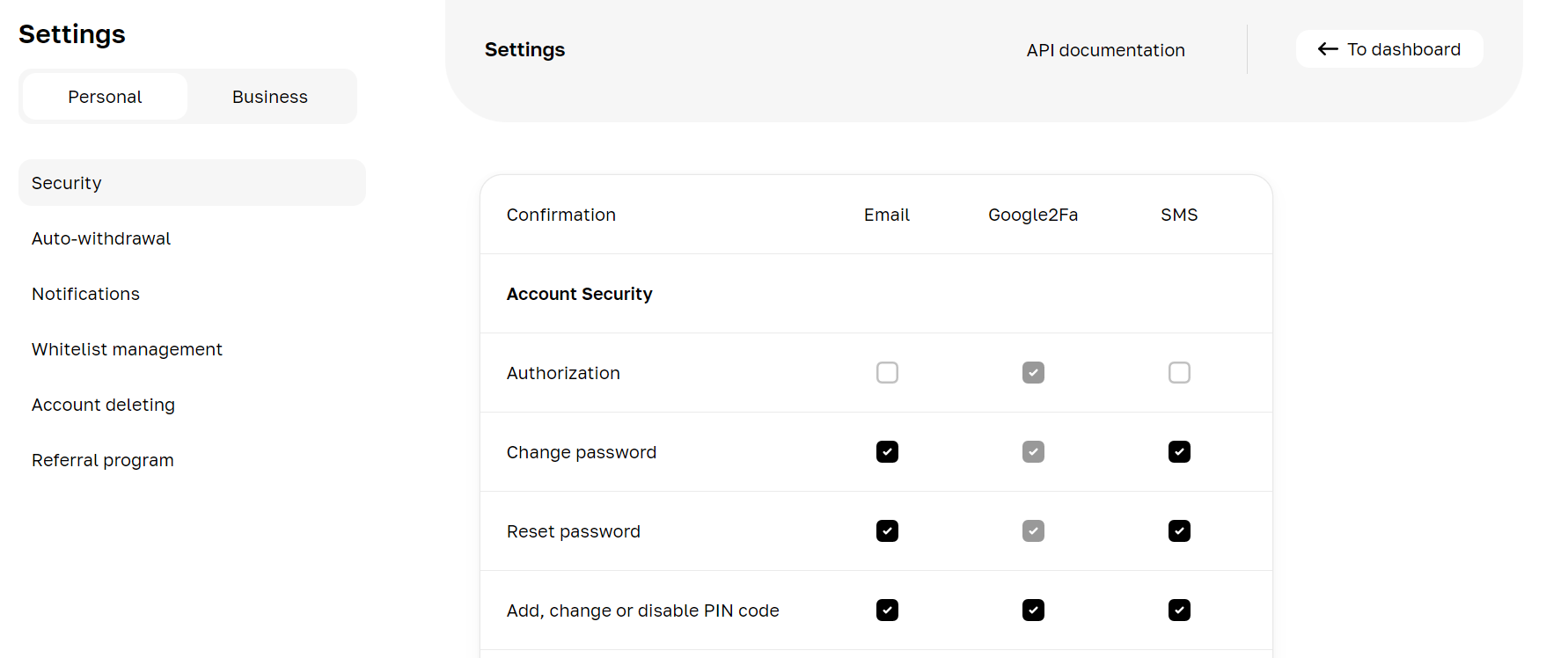Click the Confirmation column header

click(561, 215)
